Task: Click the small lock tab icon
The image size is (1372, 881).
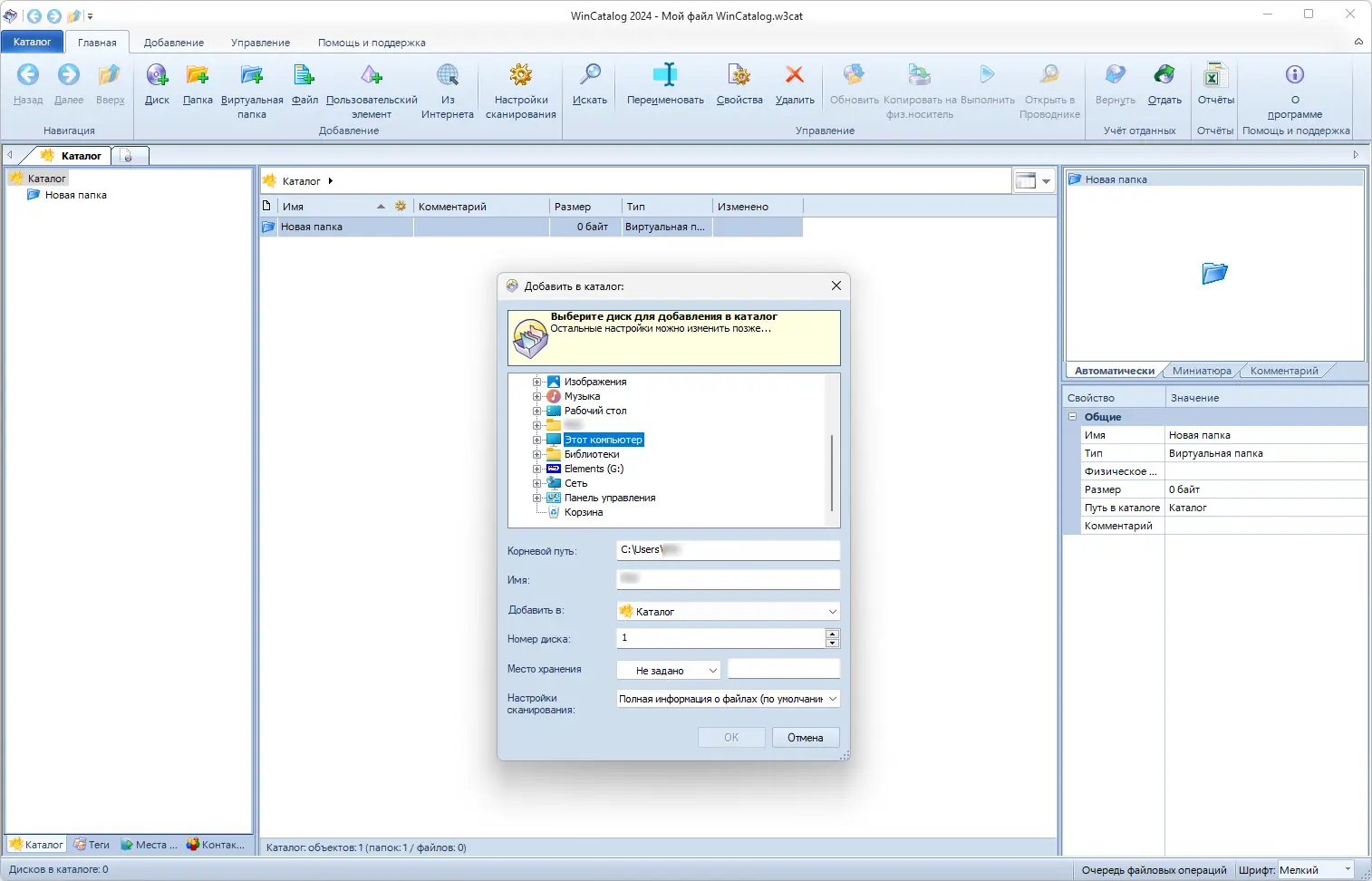Action: pyautogui.click(x=128, y=156)
